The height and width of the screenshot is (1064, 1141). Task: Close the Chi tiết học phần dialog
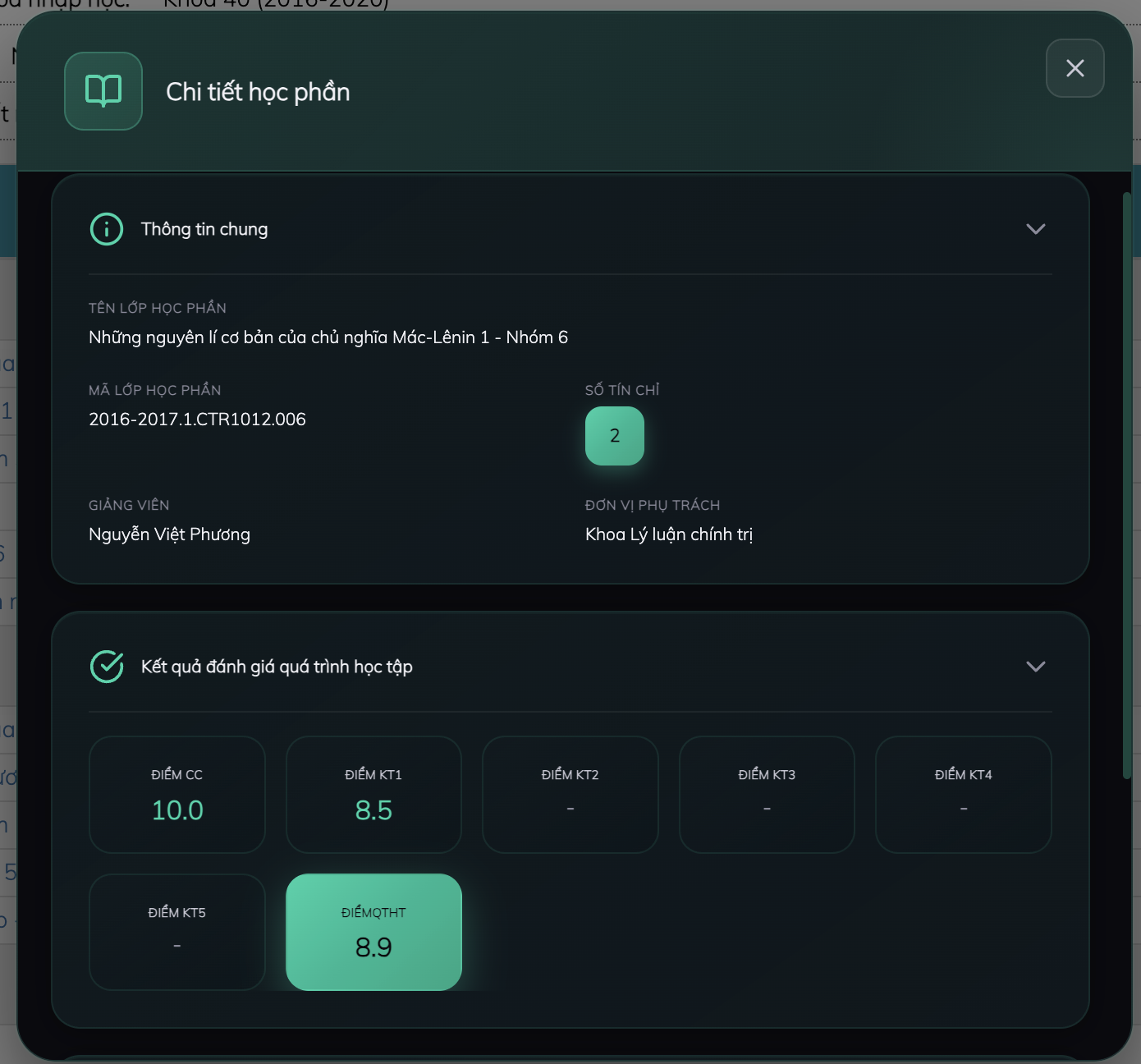[x=1075, y=68]
